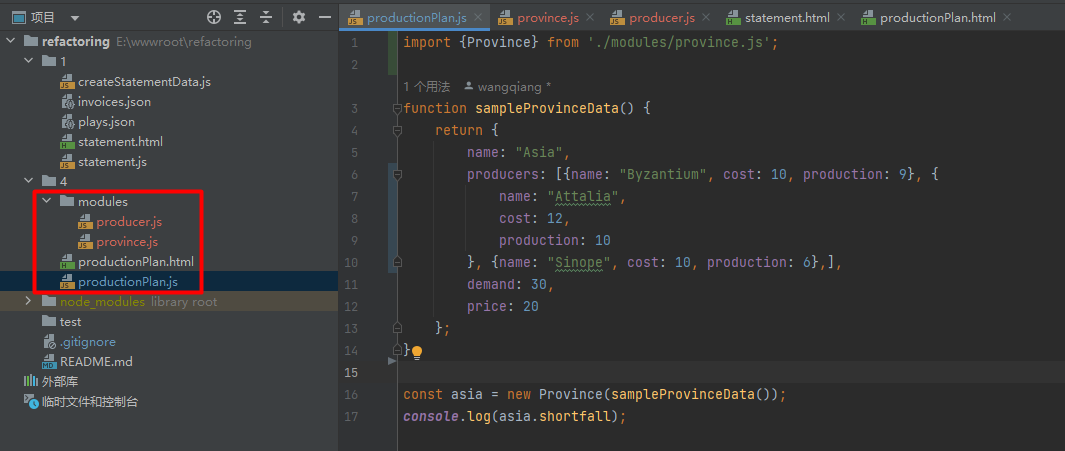Click the yellow lightbulb intention icon
Viewport: 1065px width, 451px height.
click(417, 352)
